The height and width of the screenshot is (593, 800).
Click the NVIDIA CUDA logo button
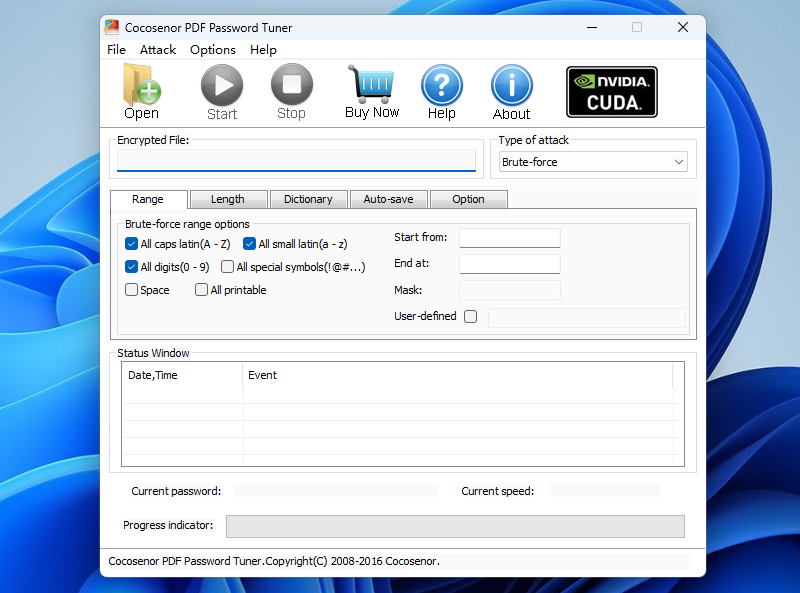[612, 92]
